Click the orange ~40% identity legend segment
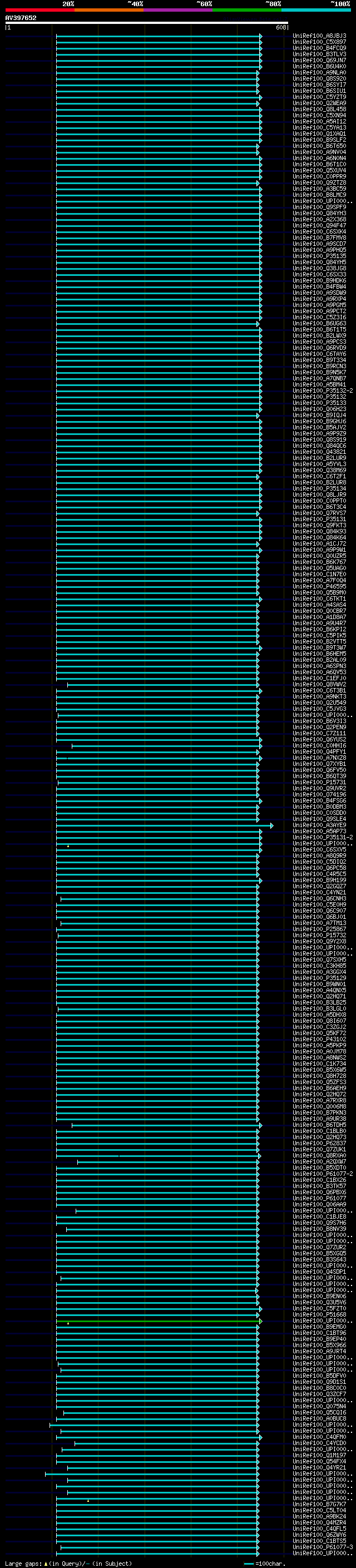The image size is (356, 1568). (109, 10)
